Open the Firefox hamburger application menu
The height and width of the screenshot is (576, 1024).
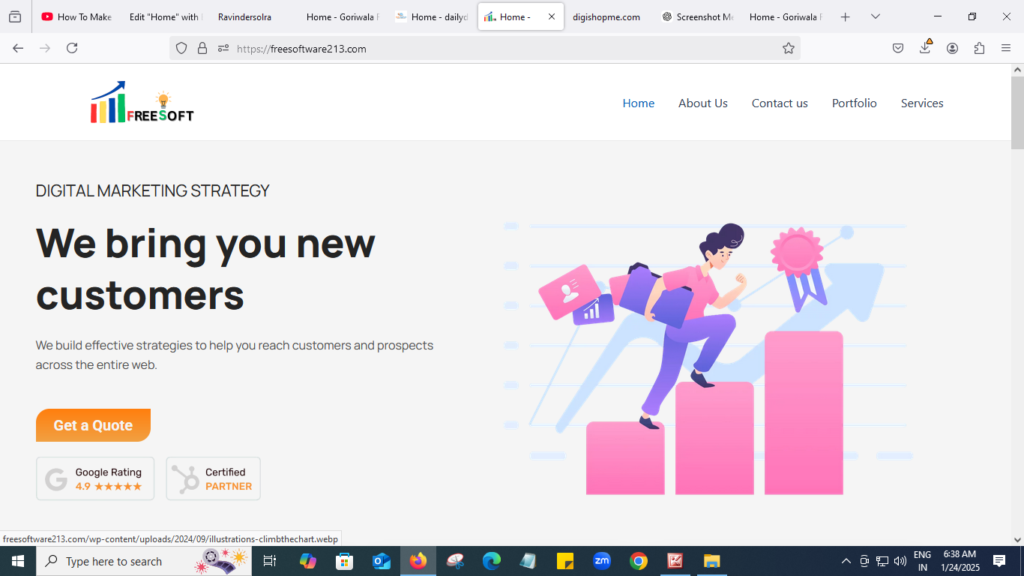click(1006, 48)
